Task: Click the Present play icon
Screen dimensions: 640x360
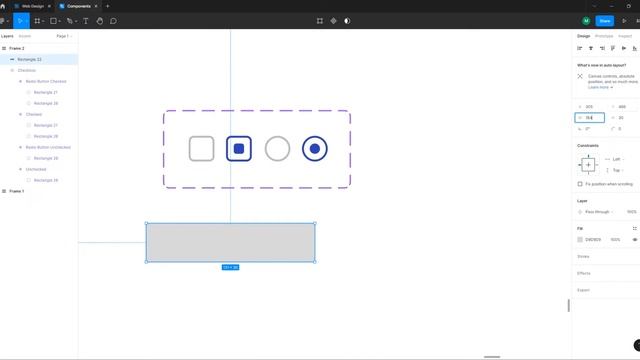Action: click(624, 21)
